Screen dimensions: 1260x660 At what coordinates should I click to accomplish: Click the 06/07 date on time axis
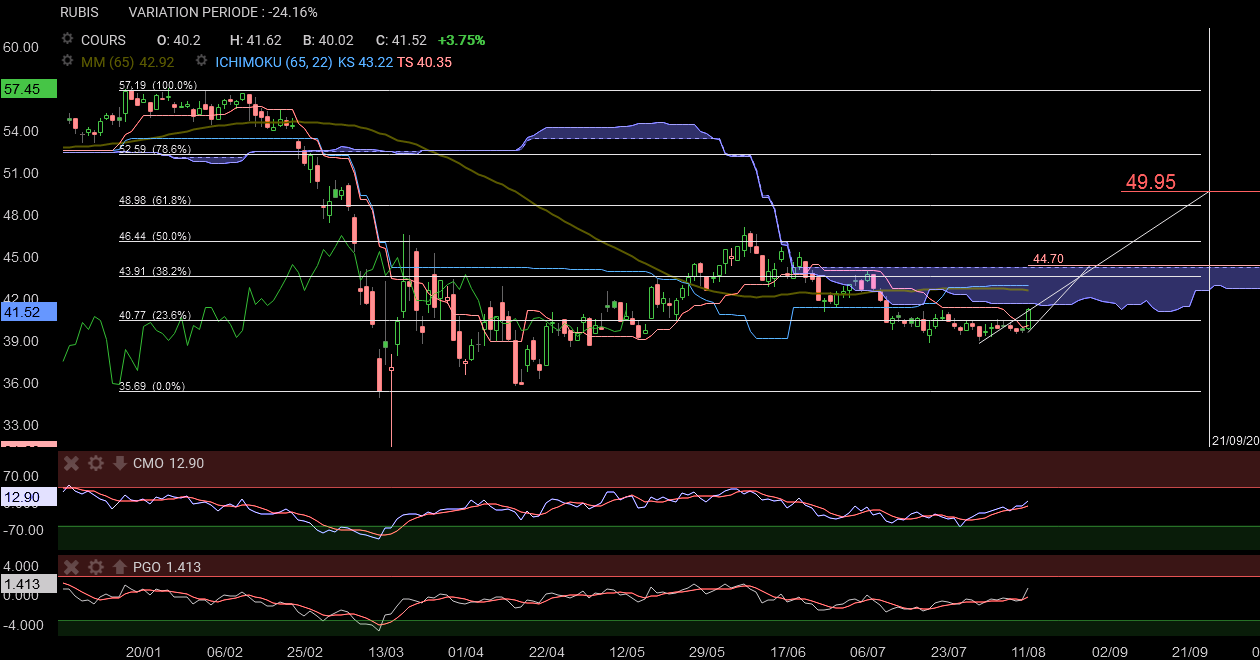point(868,651)
